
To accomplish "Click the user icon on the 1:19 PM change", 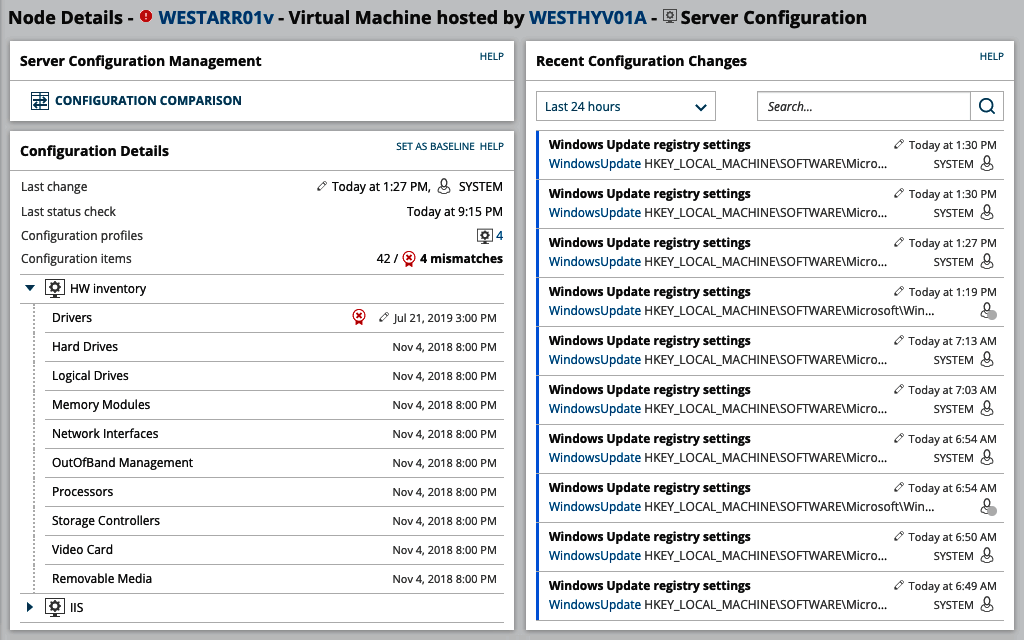I will point(988,311).
